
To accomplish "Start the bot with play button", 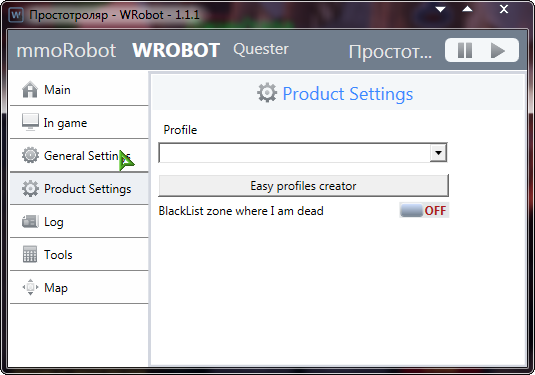I will coord(497,51).
